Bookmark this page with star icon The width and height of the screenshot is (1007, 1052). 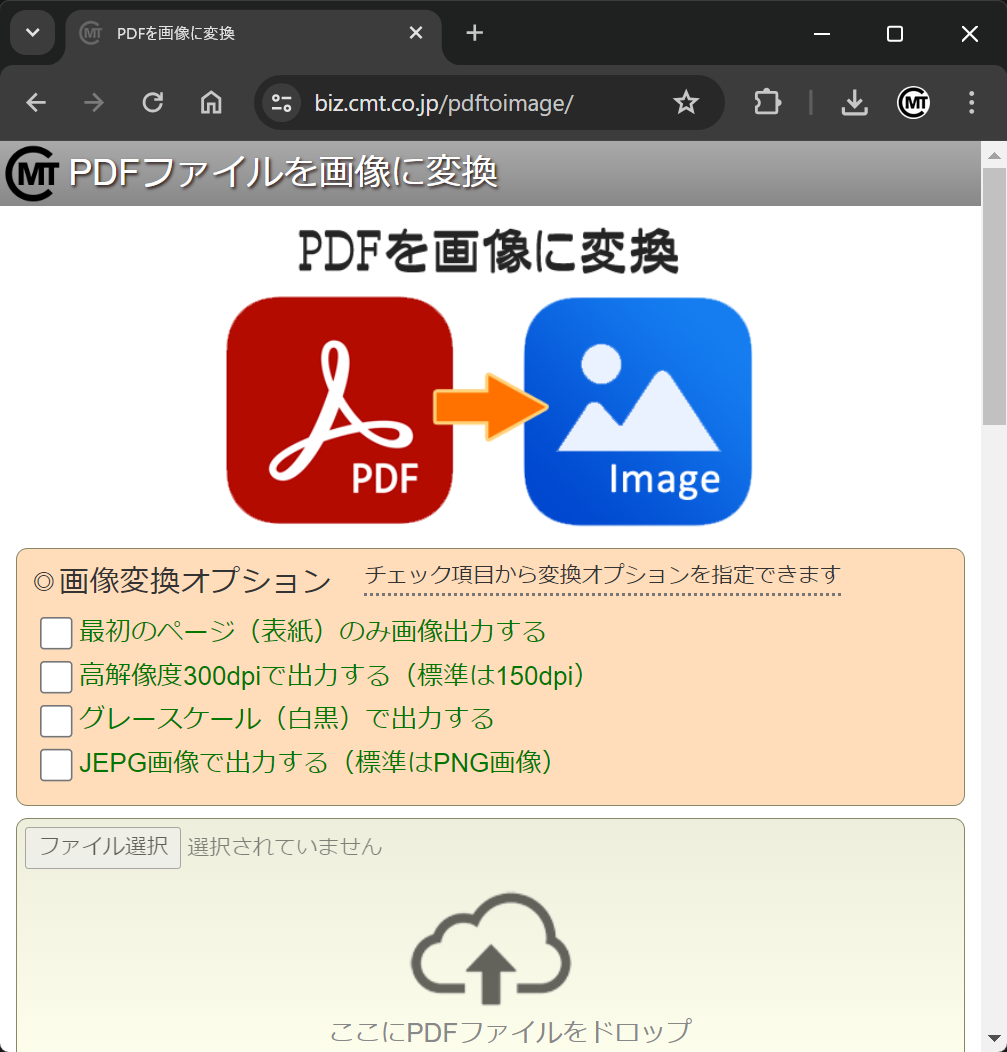[x=686, y=103]
